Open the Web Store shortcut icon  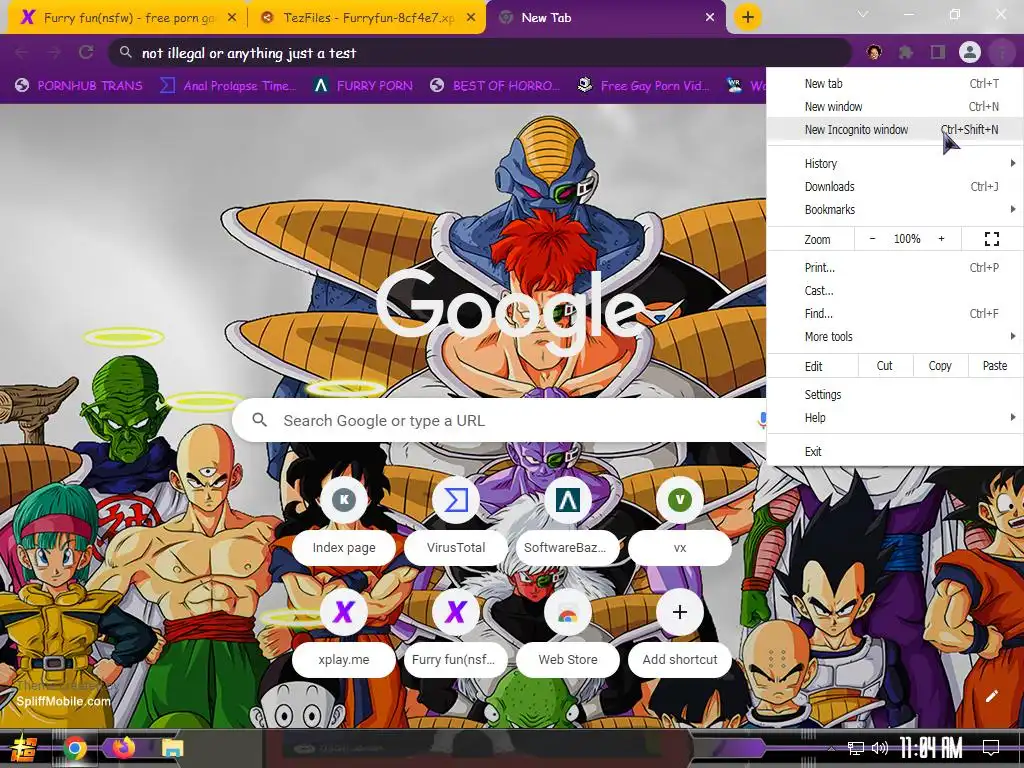click(x=568, y=612)
